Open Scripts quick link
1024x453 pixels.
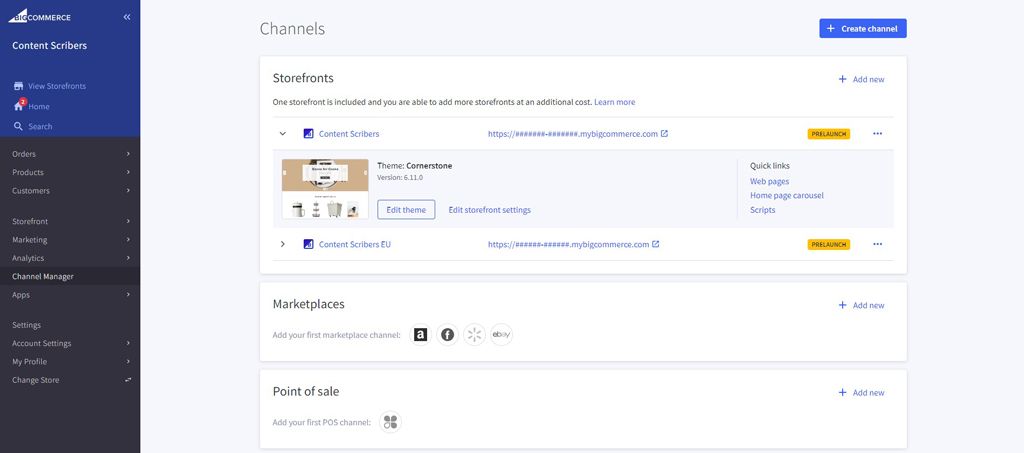tap(763, 210)
